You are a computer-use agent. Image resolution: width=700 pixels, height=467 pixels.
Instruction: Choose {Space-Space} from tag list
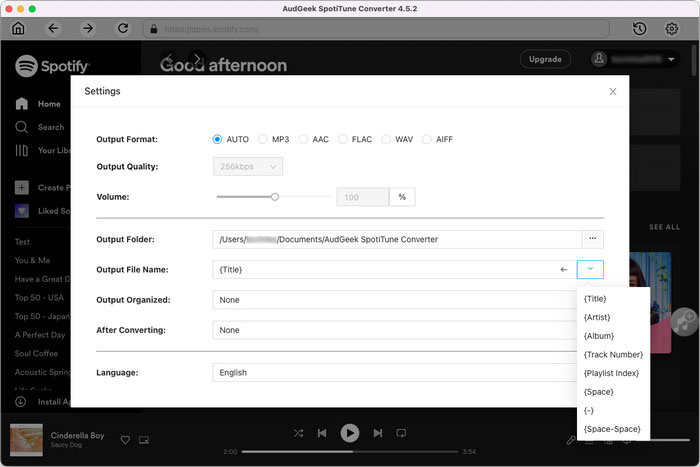(613, 429)
